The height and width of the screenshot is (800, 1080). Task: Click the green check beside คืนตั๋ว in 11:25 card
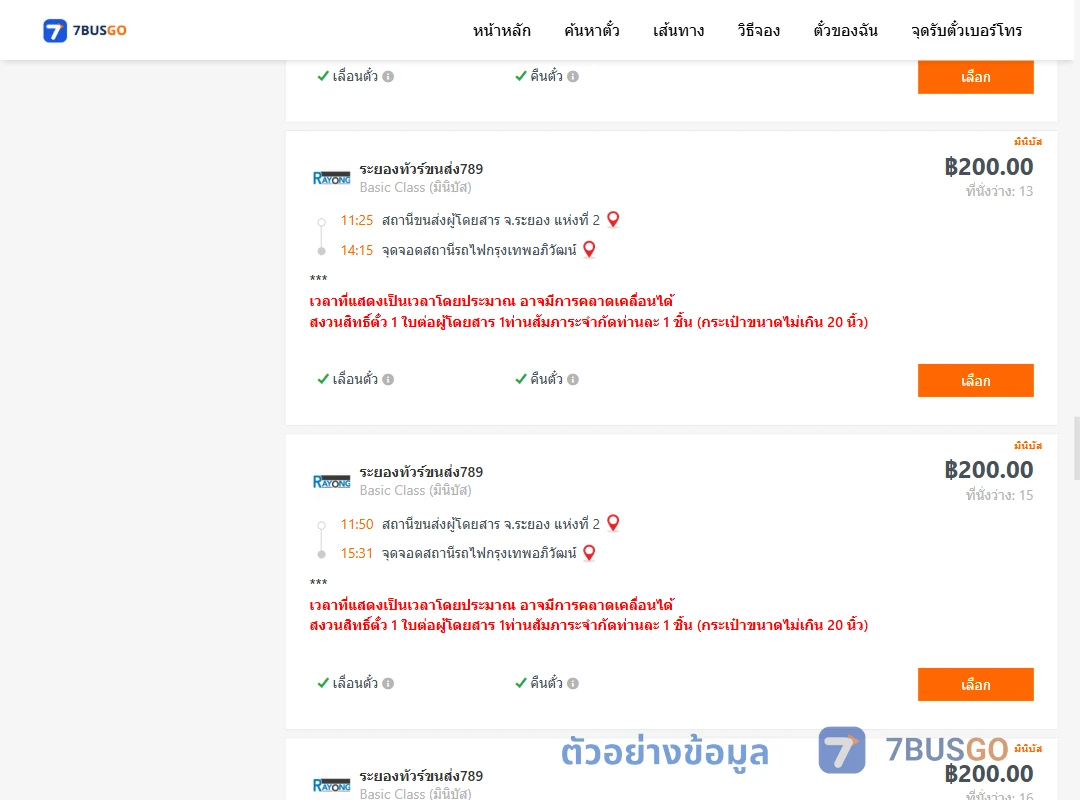coord(521,379)
